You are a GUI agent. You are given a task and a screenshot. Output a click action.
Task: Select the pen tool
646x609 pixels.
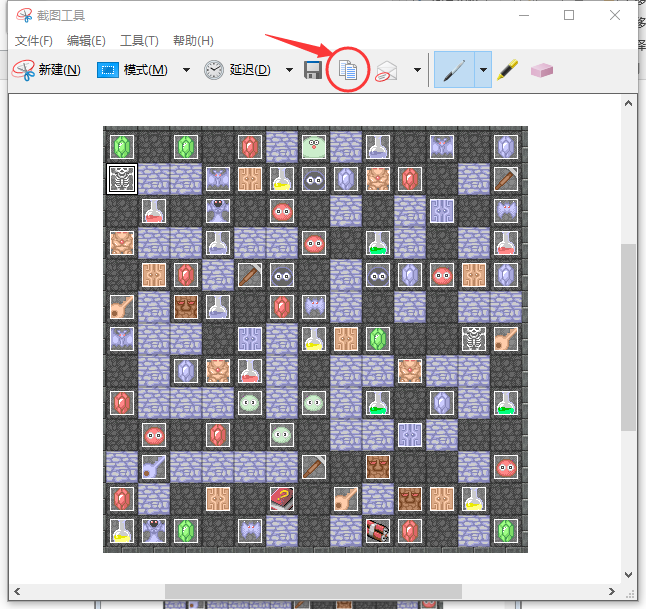click(x=454, y=70)
